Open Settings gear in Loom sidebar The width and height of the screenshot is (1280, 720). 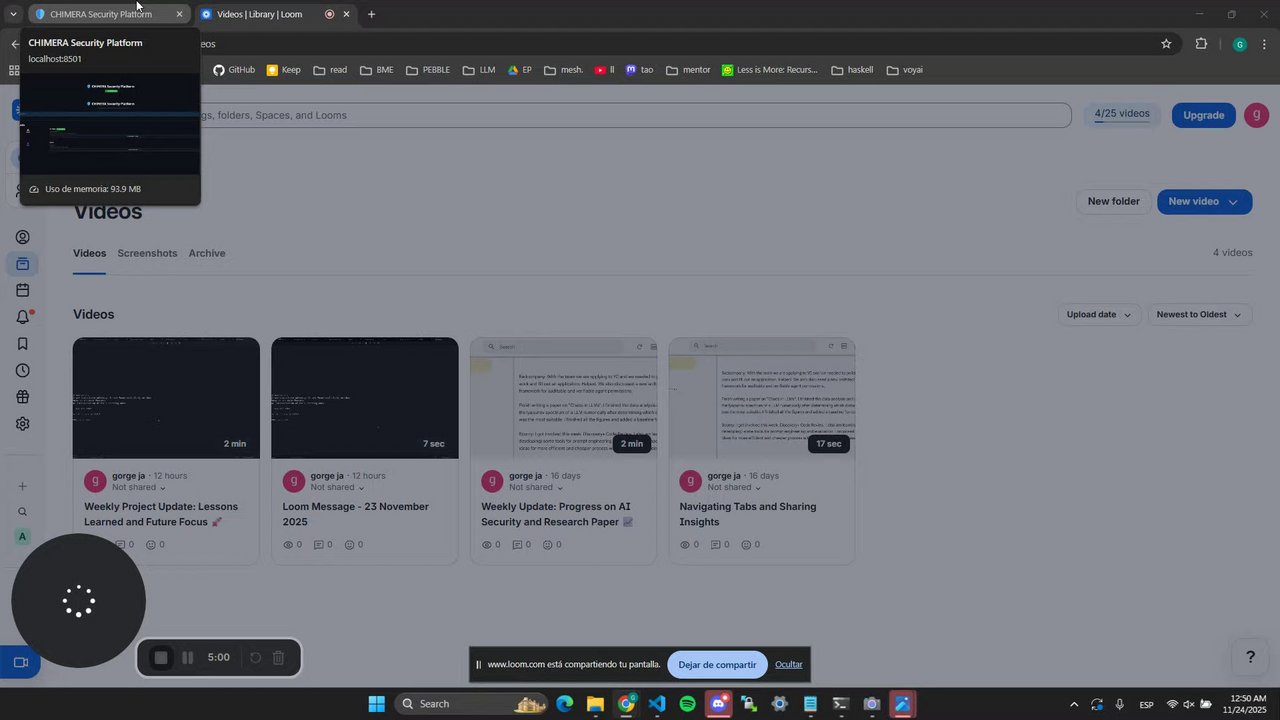(x=22, y=423)
